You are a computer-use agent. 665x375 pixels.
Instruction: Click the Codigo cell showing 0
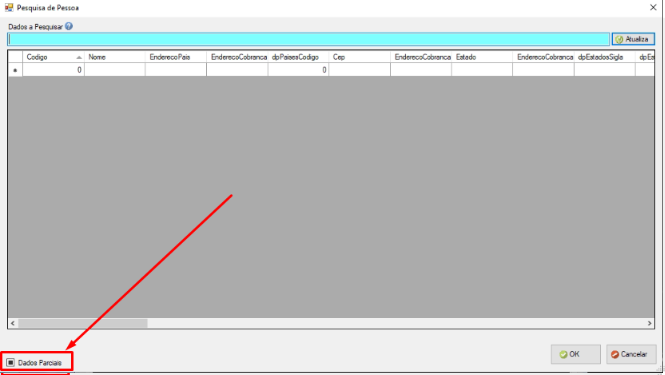pos(53,70)
